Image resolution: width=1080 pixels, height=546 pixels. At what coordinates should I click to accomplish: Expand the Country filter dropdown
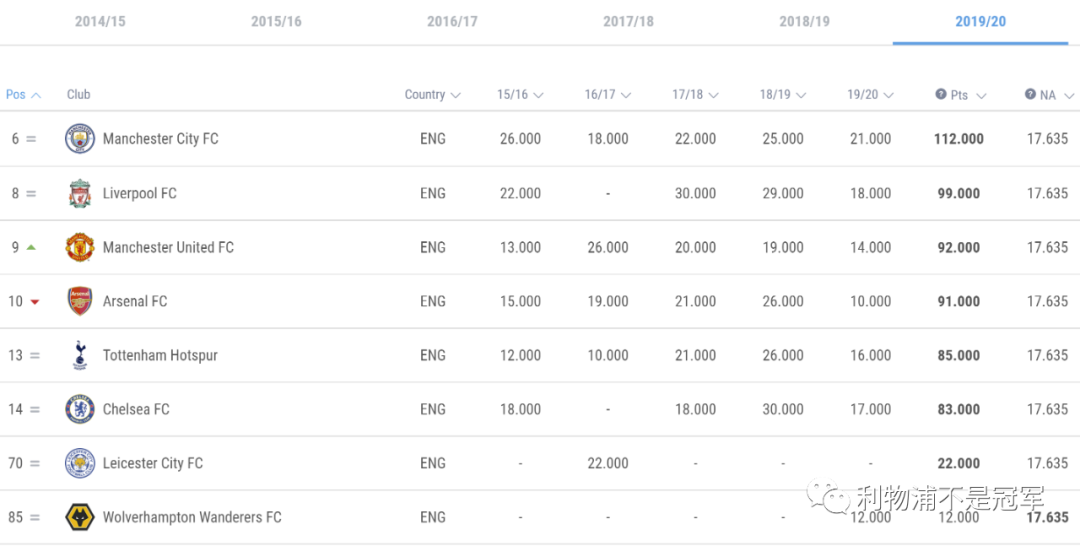[x=433, y=95]
